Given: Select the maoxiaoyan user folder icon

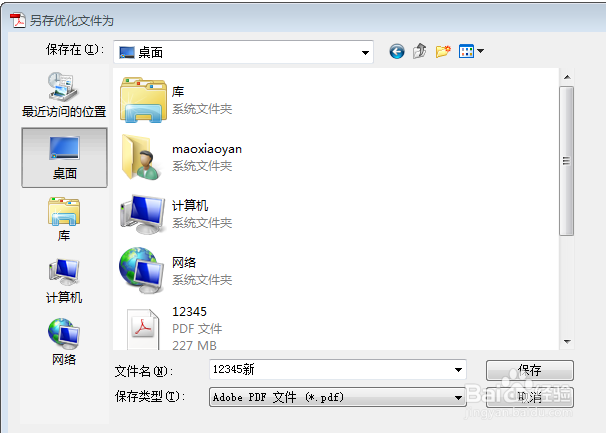Looking at the screenshot, I should (x=140, y=157).
